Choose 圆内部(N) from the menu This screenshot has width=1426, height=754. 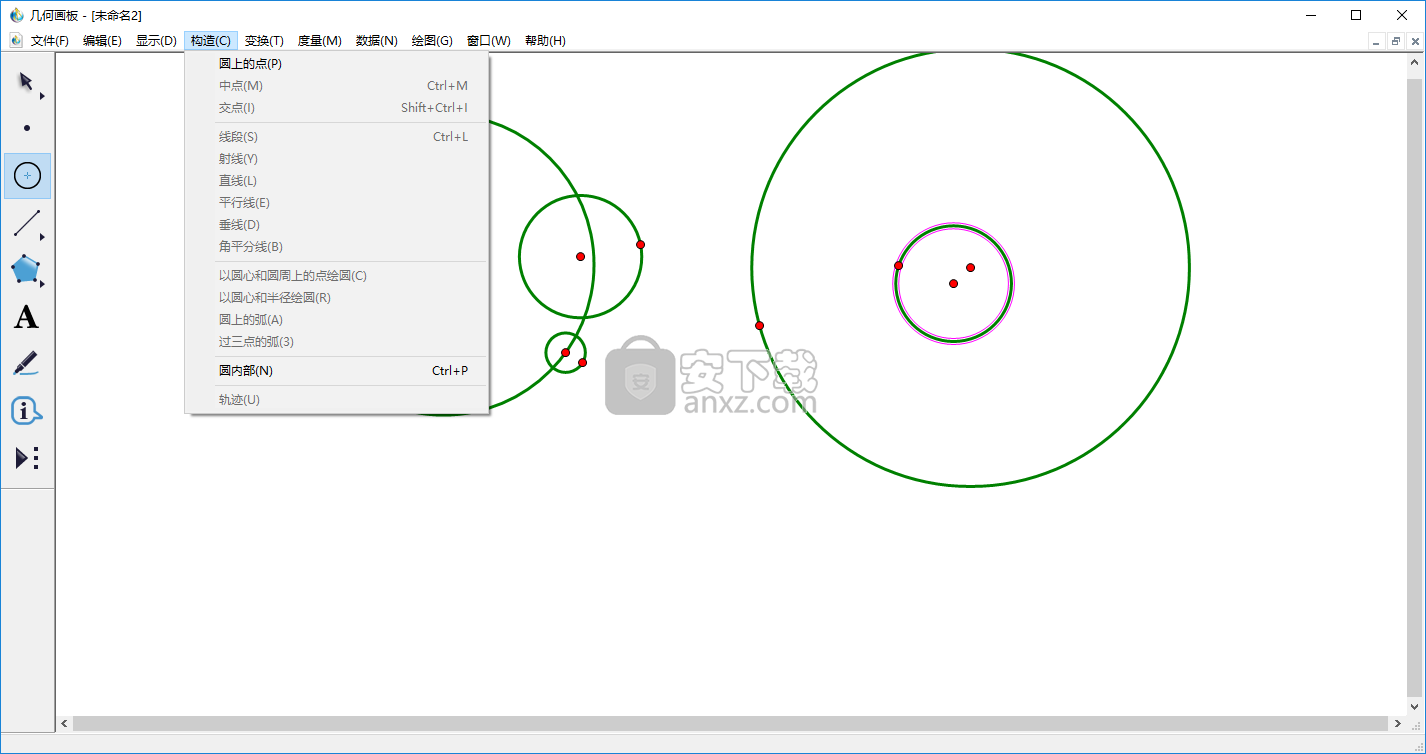point(337,371)
